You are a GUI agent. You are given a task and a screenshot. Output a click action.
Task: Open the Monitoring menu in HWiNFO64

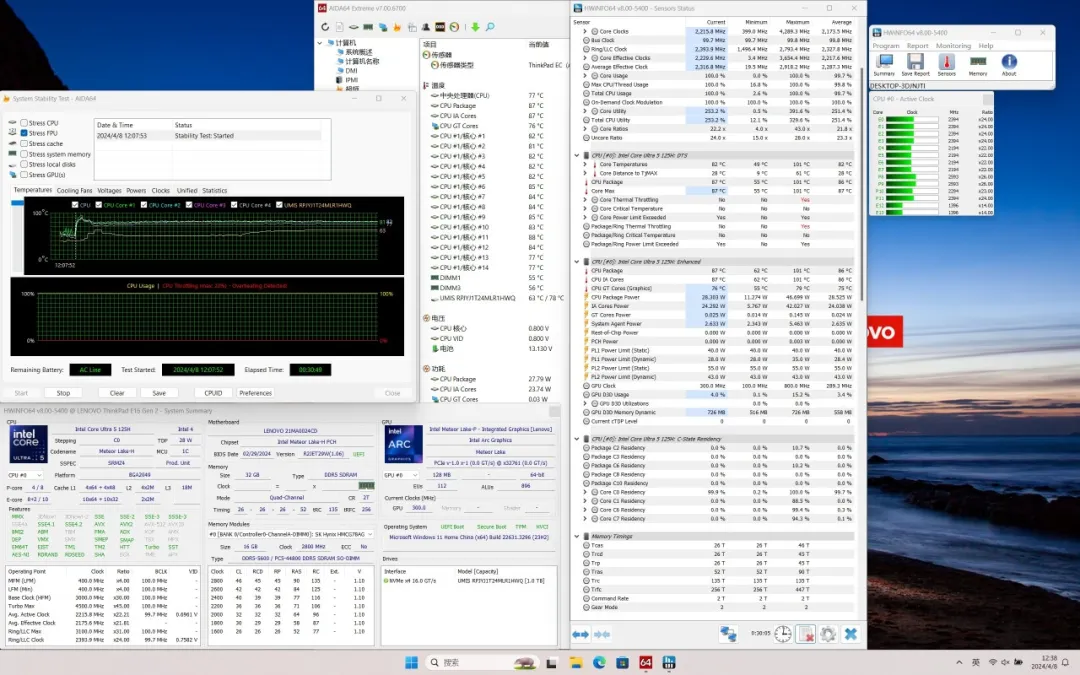pos(953,45)
